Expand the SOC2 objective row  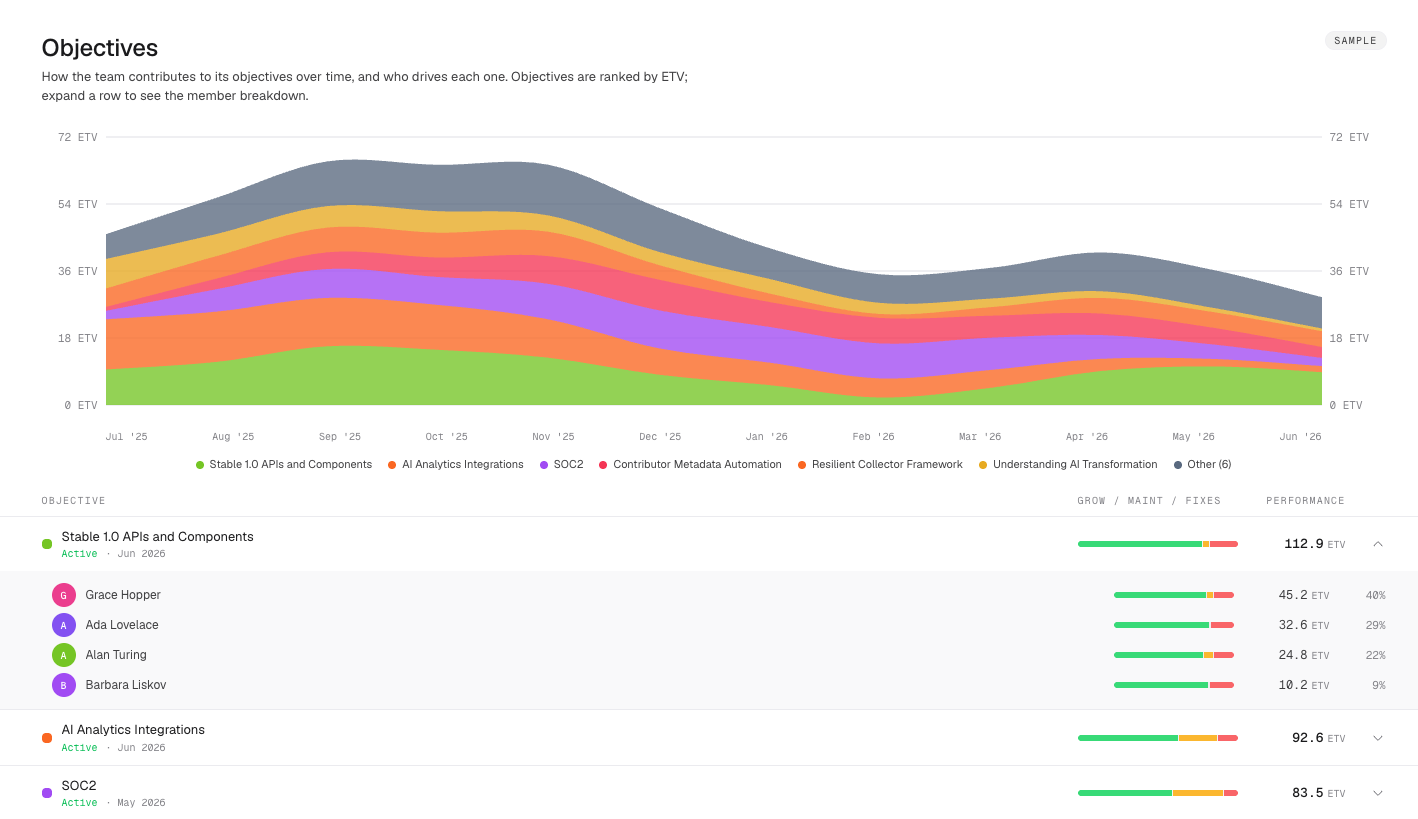click(1377, 793)
